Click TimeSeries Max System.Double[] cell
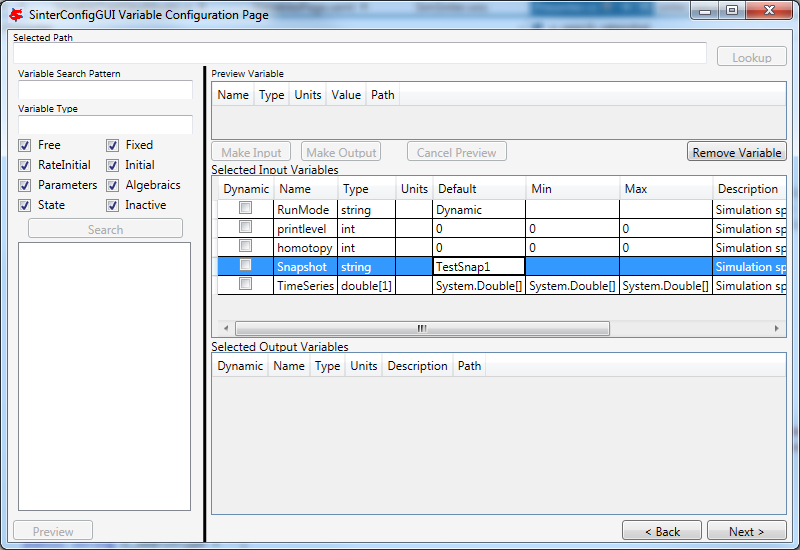Screen dimensions: 800x550 click(666, 285)
